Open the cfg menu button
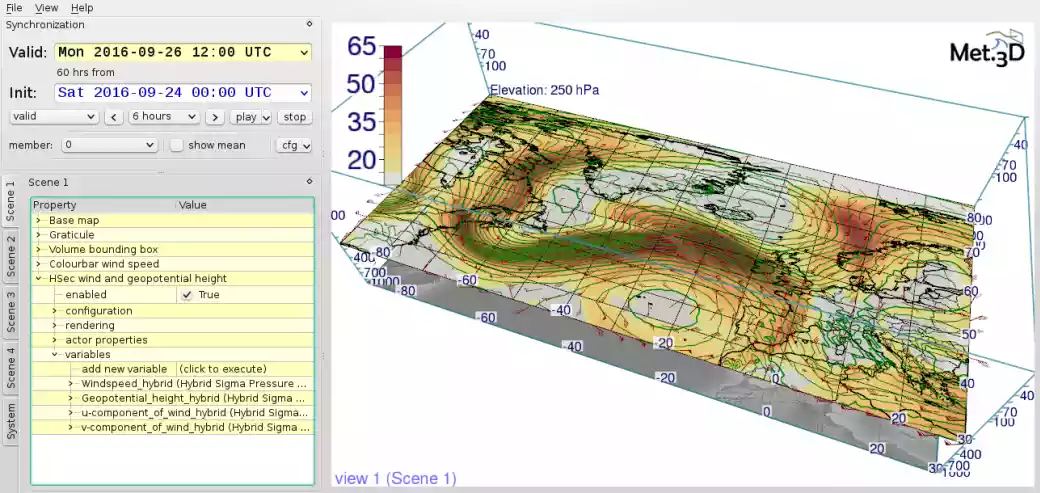 tap(293, 145)
